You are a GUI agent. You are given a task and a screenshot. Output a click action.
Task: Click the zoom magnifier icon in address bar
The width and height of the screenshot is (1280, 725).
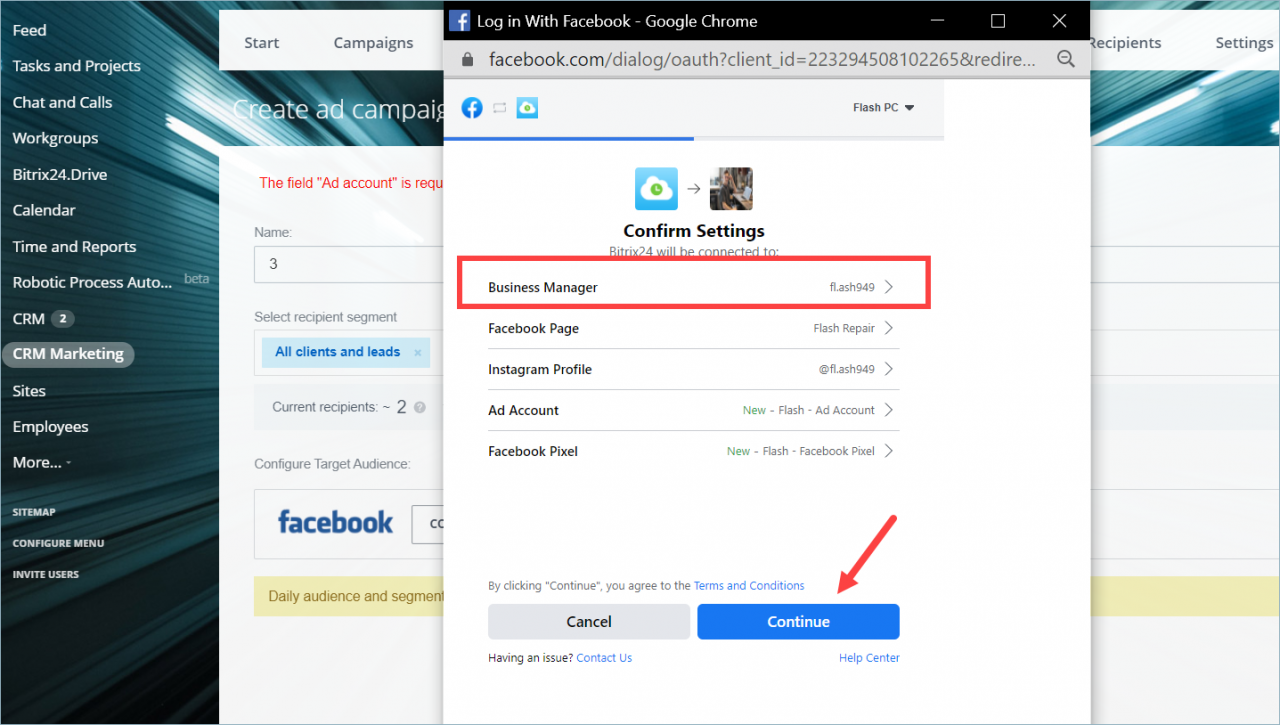(1066, 59)
